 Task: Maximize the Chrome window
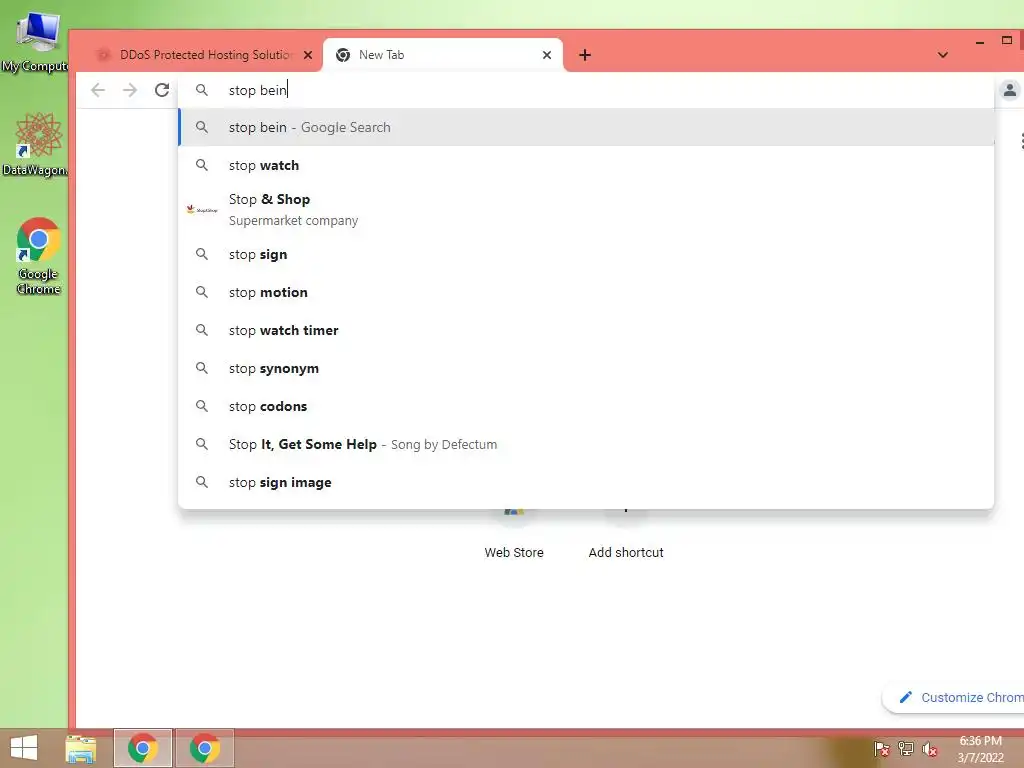tap(1007, 40)
